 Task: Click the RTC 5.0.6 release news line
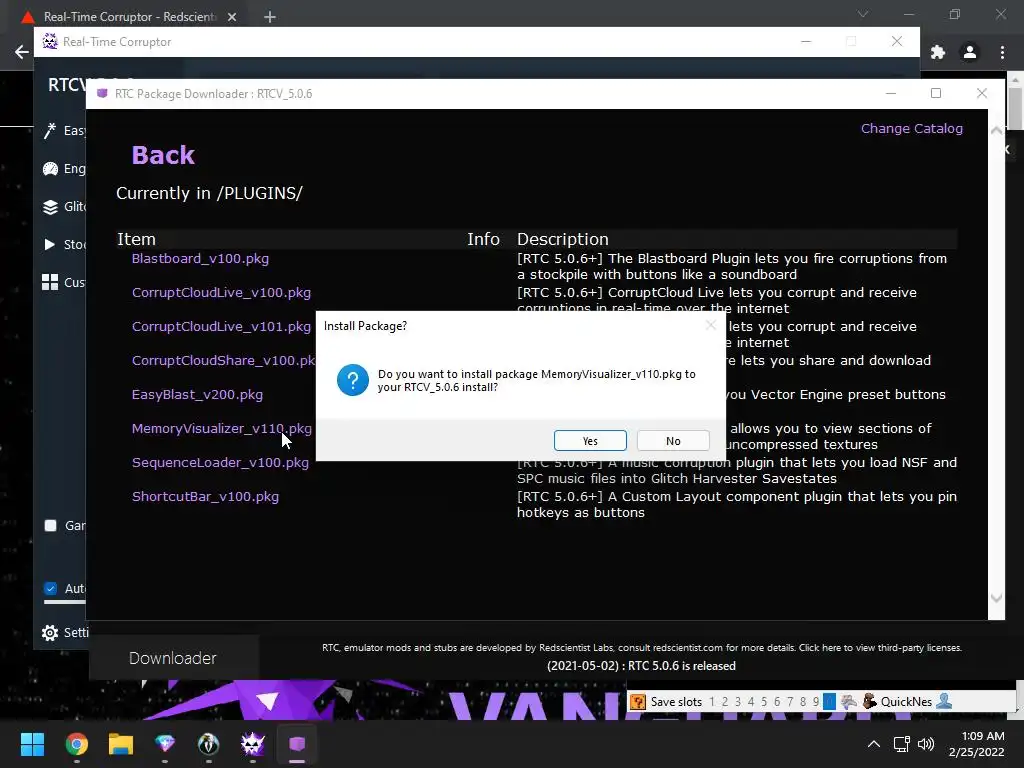(x=641, y=666)
